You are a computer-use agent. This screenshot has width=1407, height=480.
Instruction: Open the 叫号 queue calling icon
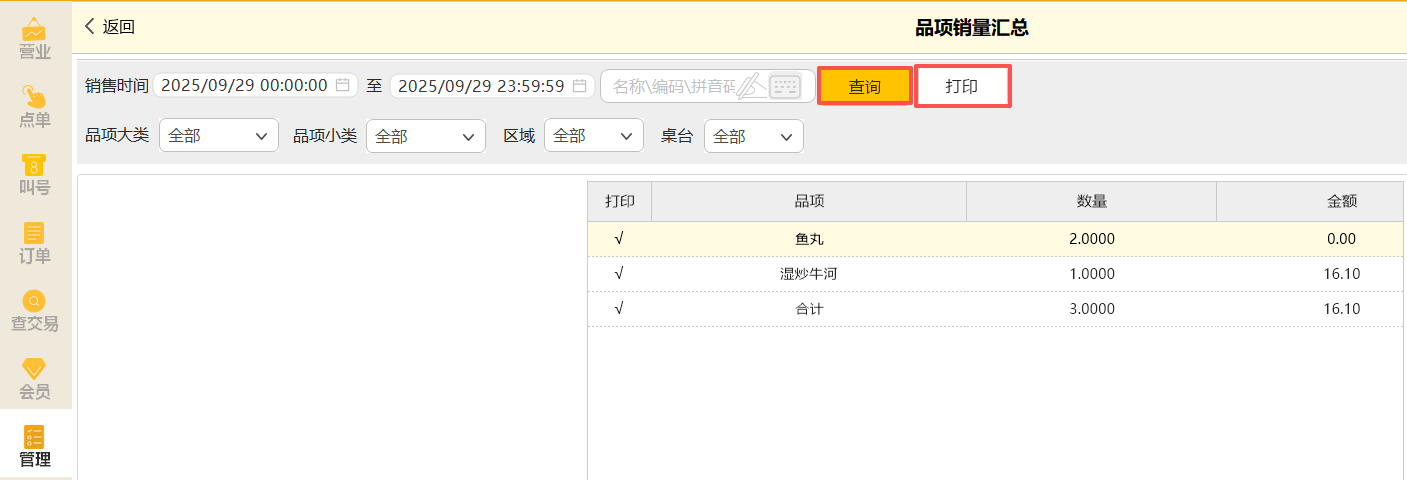click(x=35, y=165)
